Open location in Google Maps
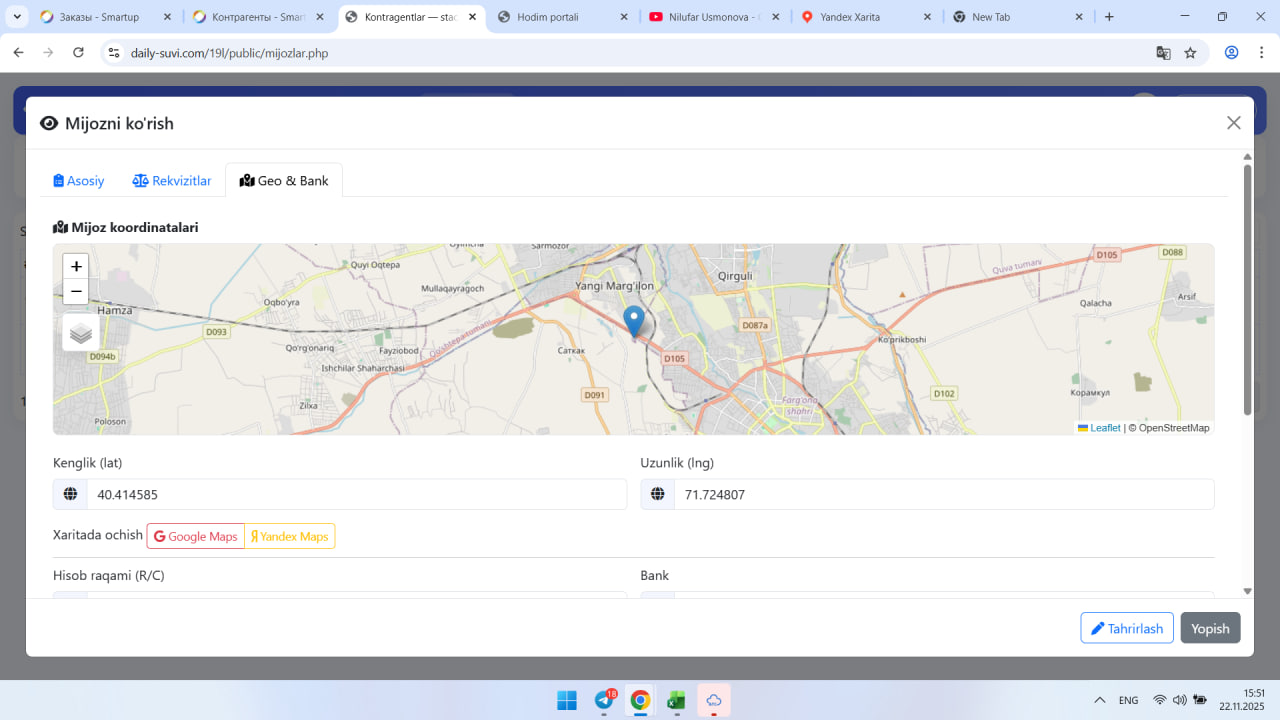The height and width of the screenshot is (720, 1280). click(196, 537)
